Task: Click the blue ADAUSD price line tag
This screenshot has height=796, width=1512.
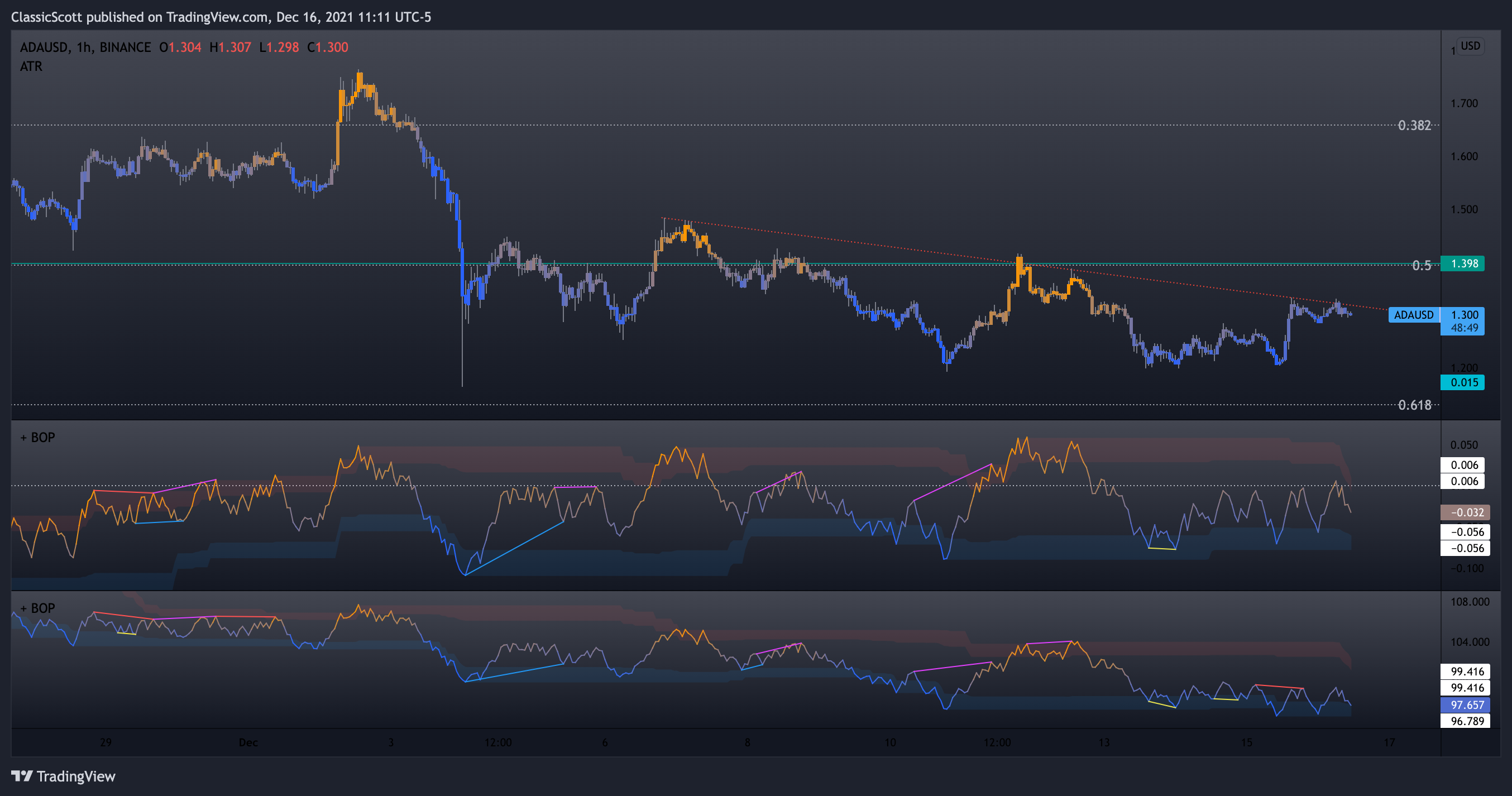Action: pyautogui.click(x=1413, y=315)
